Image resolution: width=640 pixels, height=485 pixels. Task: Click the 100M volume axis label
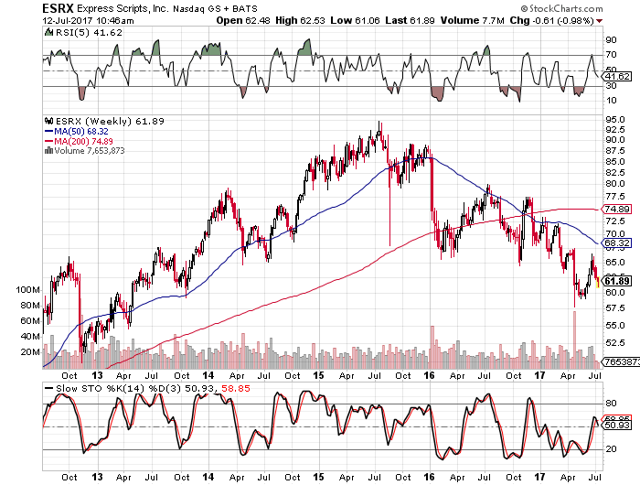click(28, 290)
